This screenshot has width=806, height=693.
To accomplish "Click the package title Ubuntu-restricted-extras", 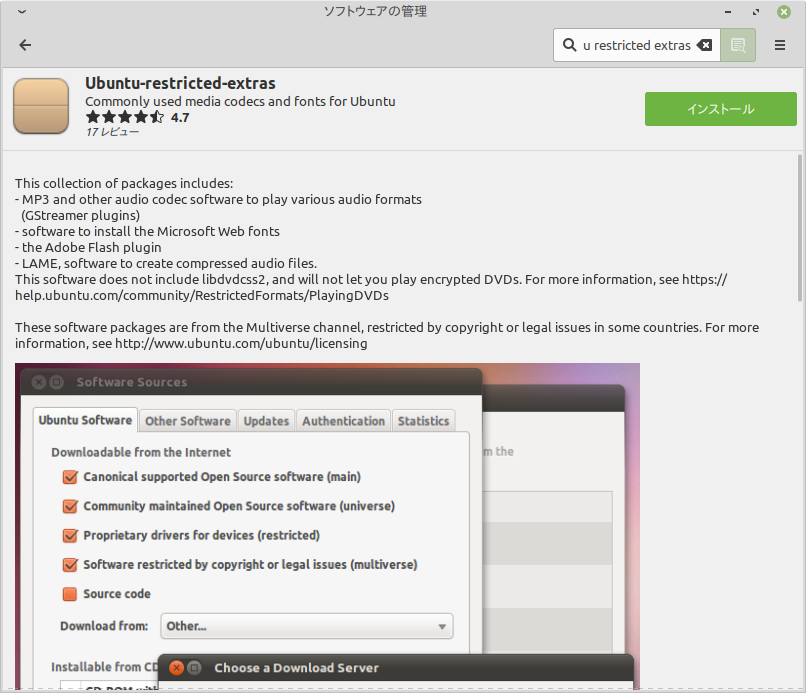I will click(x=180, y=83).
